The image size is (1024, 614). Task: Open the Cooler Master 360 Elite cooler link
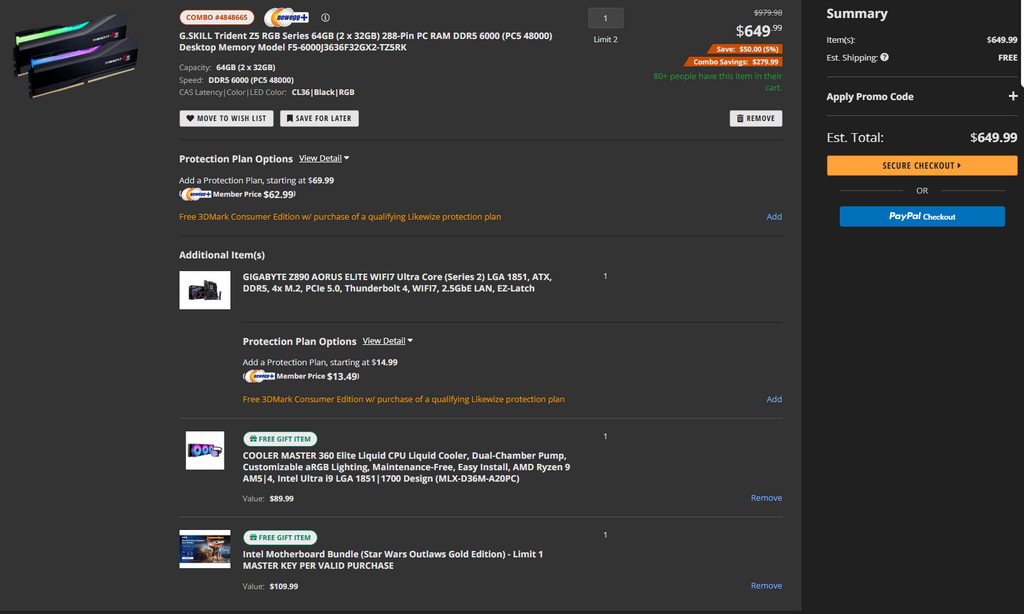pos(406,467)
